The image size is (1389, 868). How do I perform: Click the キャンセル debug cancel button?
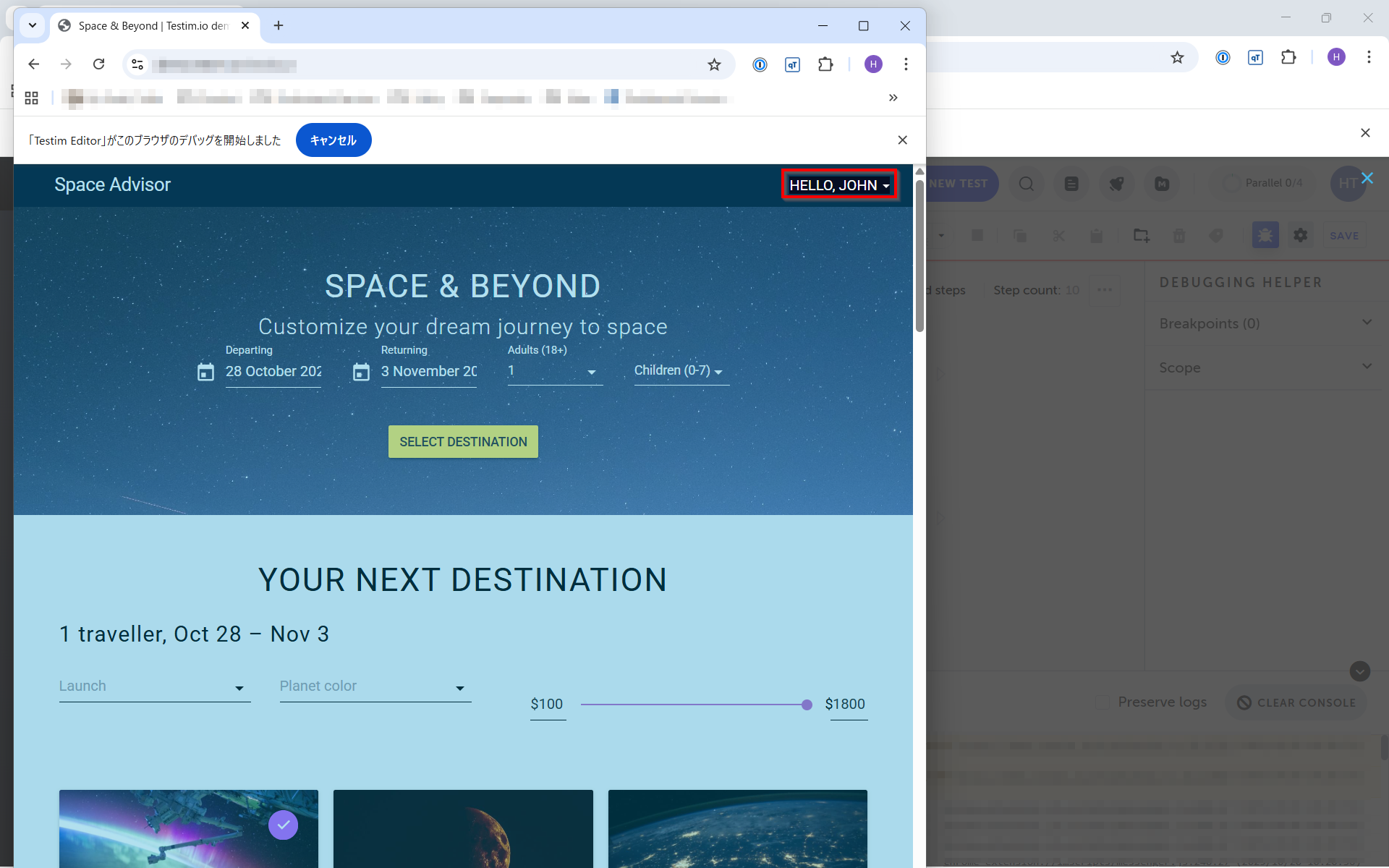[x=334, y=140]
